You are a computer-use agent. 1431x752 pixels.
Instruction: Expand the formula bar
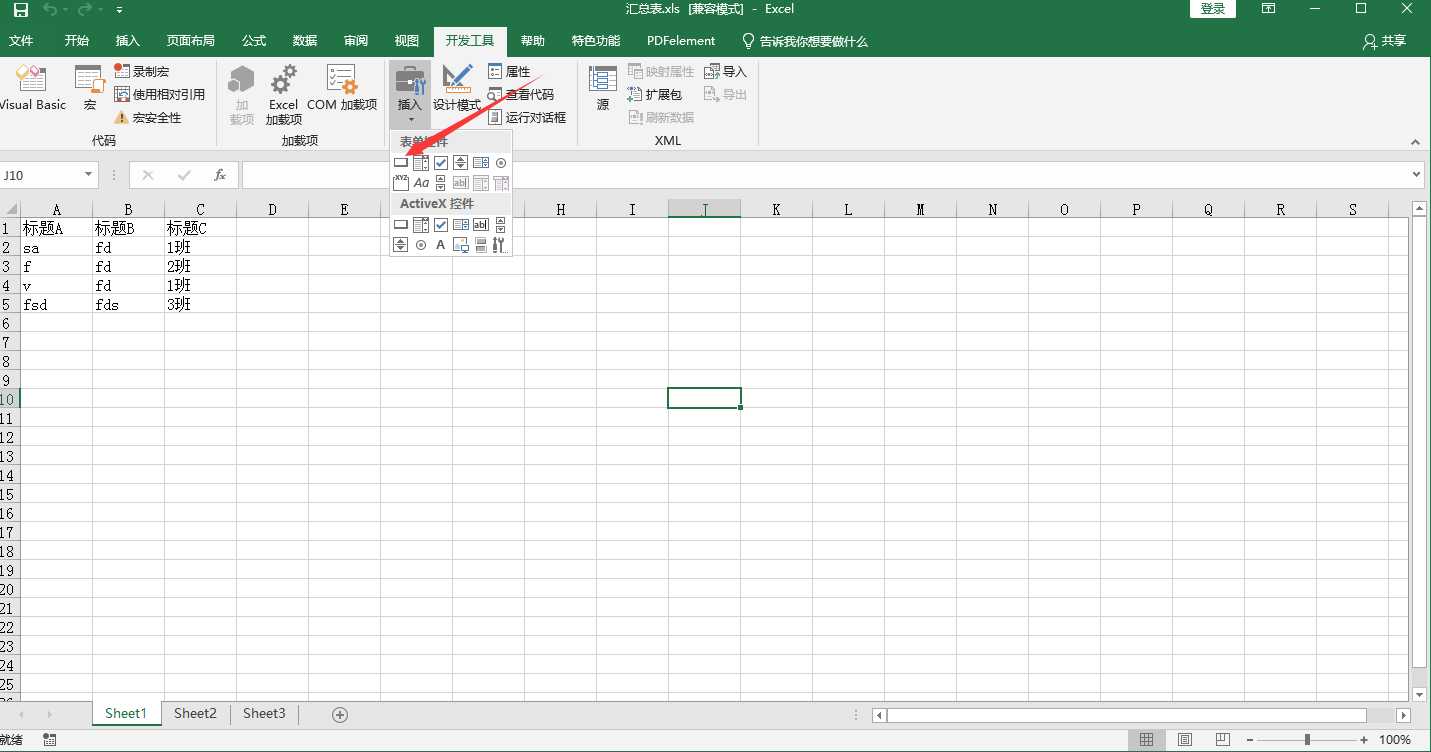1415,175
